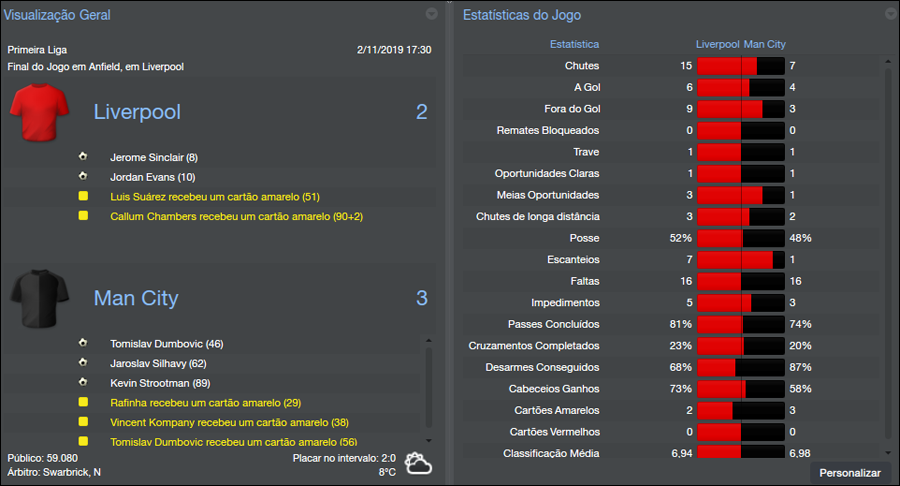This screenshot has width=900, height=486.
Task: Click goal ball icon beside Tomislav Dumbovic (46)
Action: [83, 344]
